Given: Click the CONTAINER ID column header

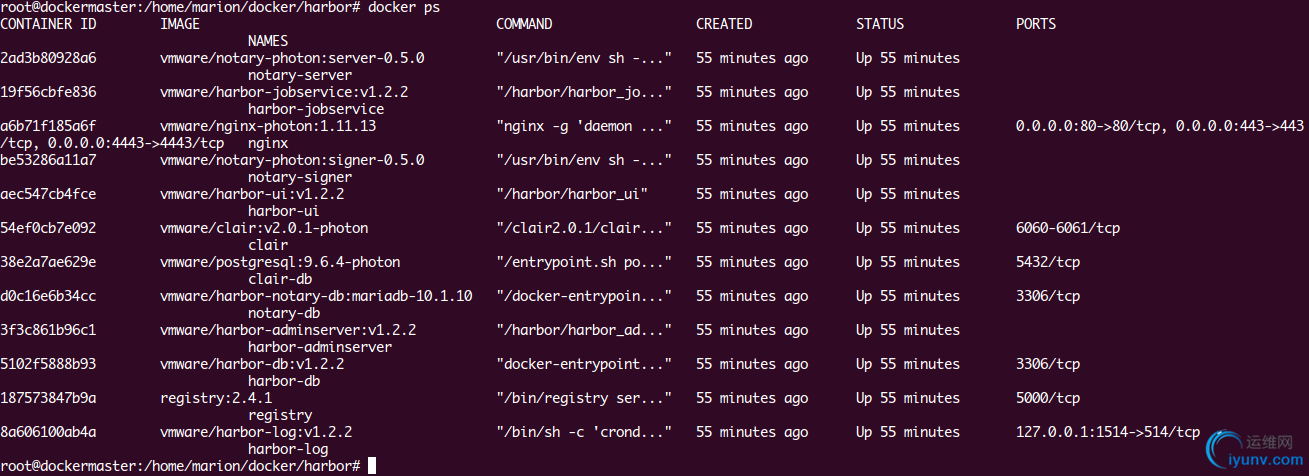Looking at the screenshot, I should click(x=48, y=24).
